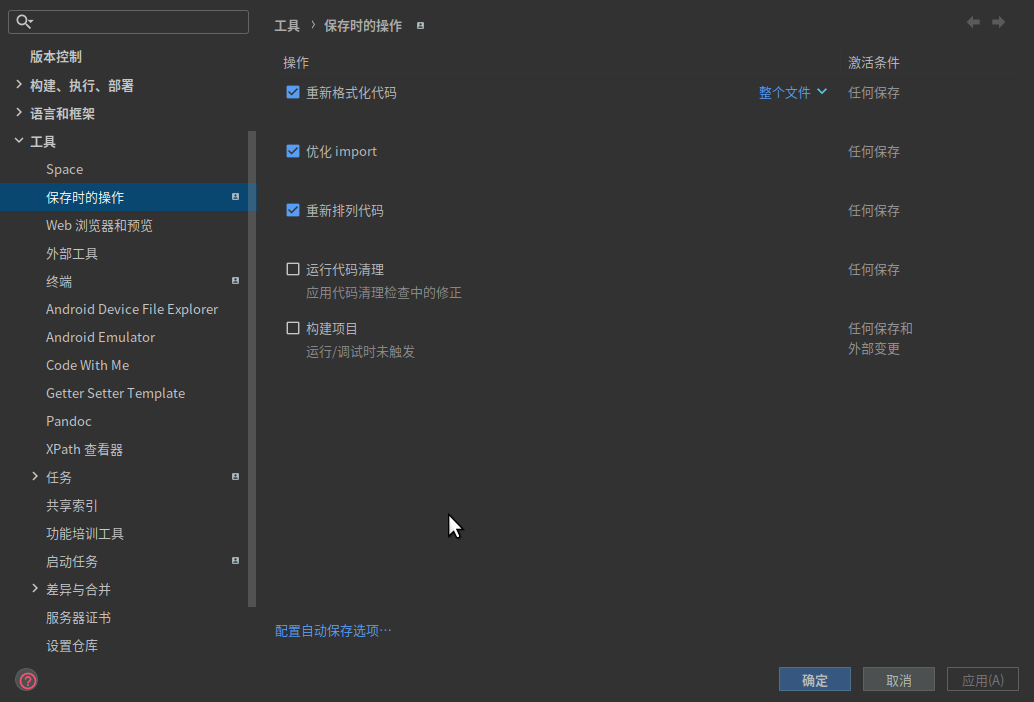Click project icon on 任务 row
Image resolution: width=1034 pixels, height=702 pixels.
pos(235,477)
